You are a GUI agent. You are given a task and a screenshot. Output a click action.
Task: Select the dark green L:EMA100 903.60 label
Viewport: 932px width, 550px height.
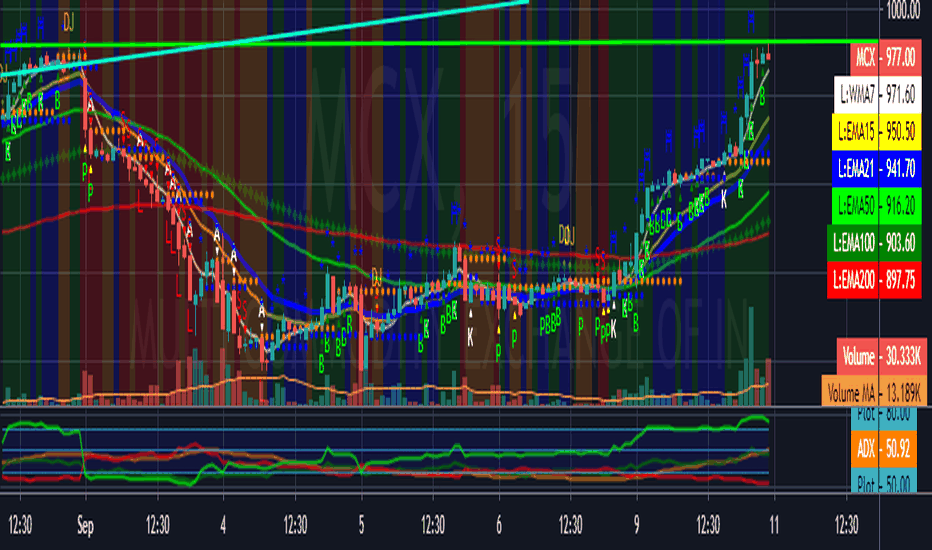[874, 242]
